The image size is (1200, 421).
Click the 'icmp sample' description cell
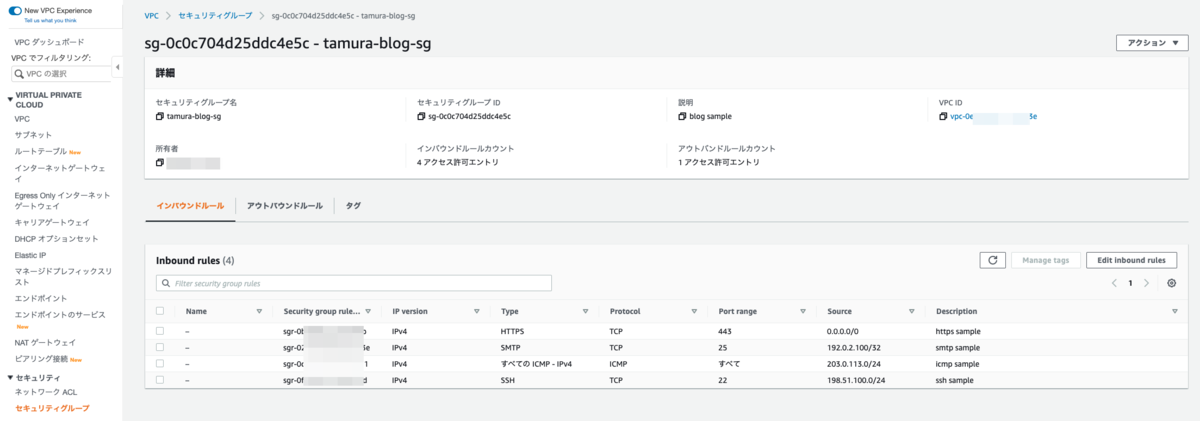pyautogui.click(x=957, y=363)
